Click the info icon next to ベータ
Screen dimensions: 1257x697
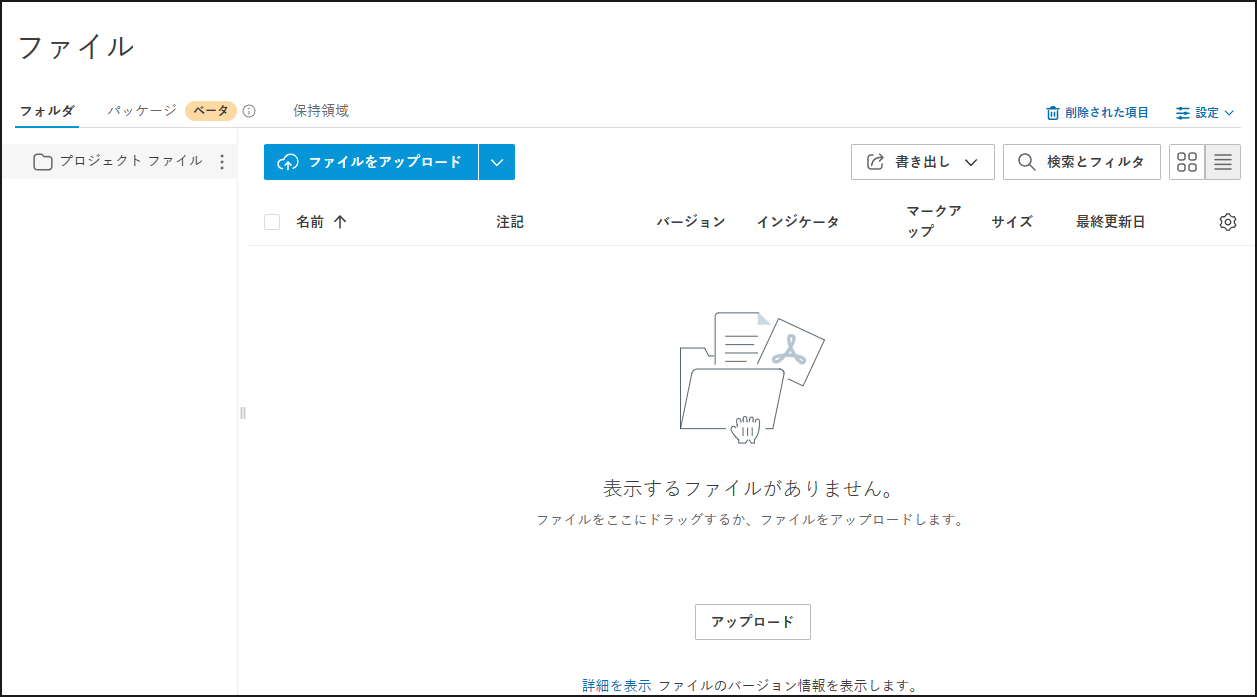pos(250,111)
